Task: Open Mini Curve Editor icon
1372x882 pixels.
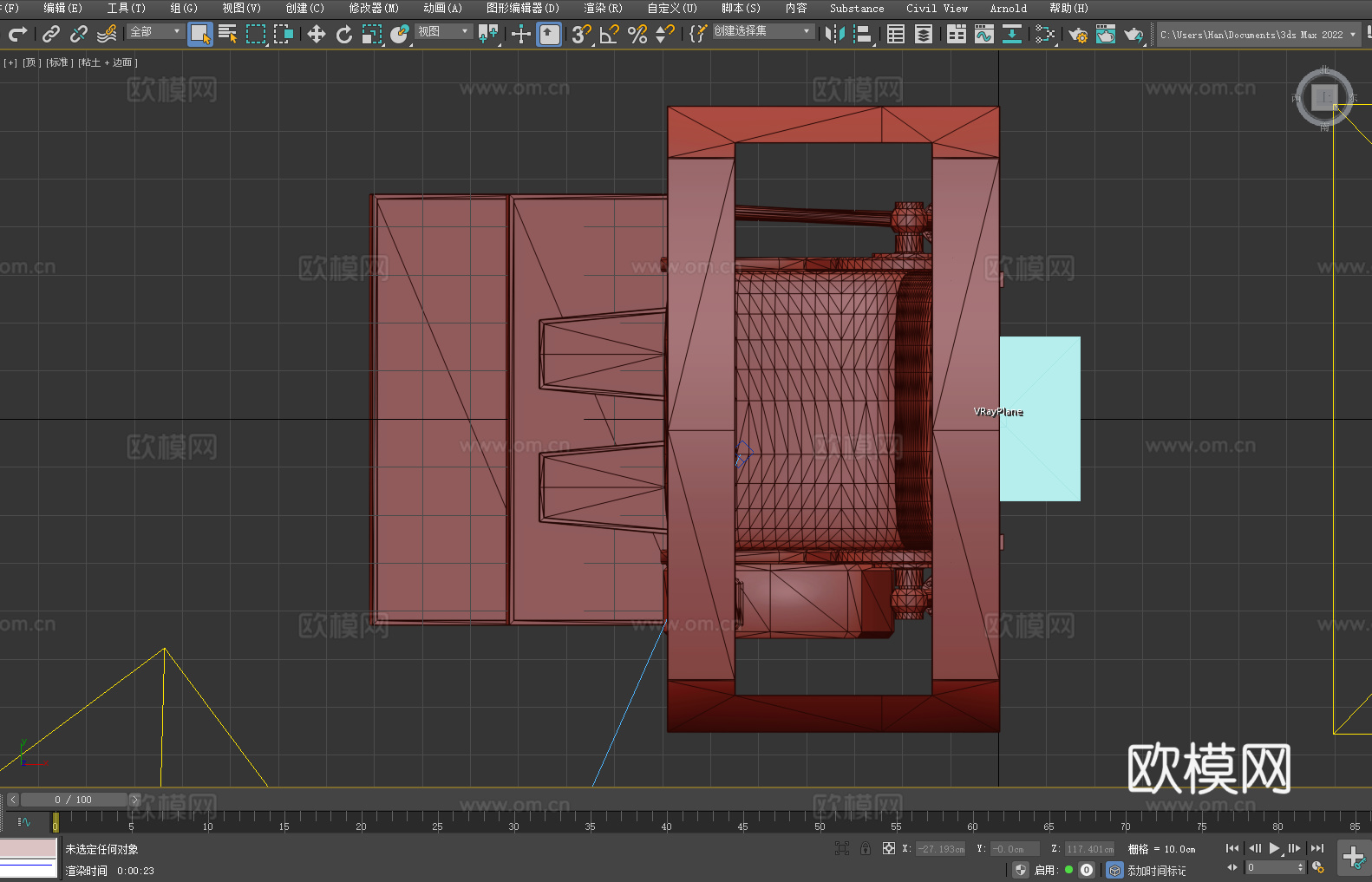Action: [24, 821]
